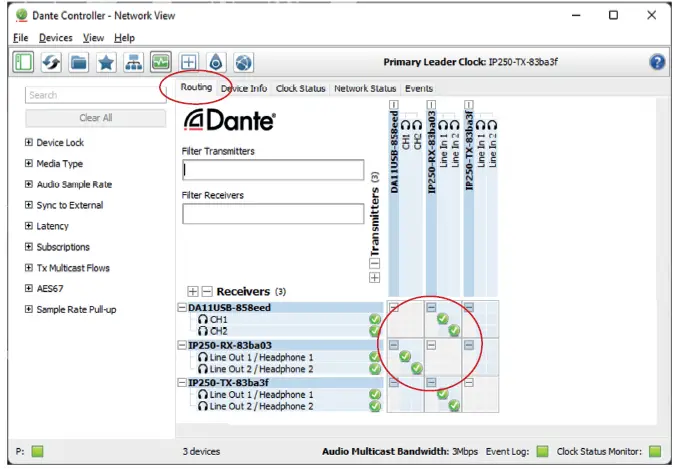677x469 pixels.
Task: Collapse the DA11USB-858eed receiver row
Action: [182, 307]
